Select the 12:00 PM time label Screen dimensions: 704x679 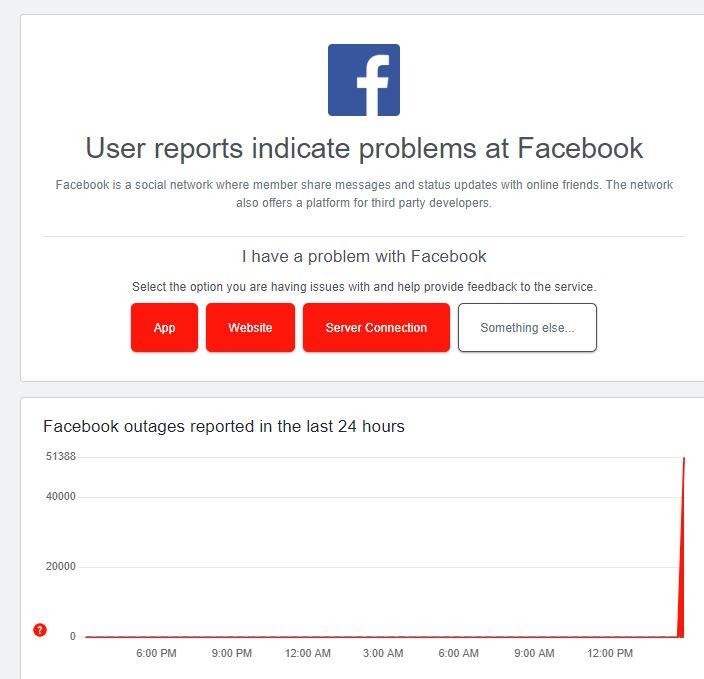pyautogui.click(x=610, y=654)
